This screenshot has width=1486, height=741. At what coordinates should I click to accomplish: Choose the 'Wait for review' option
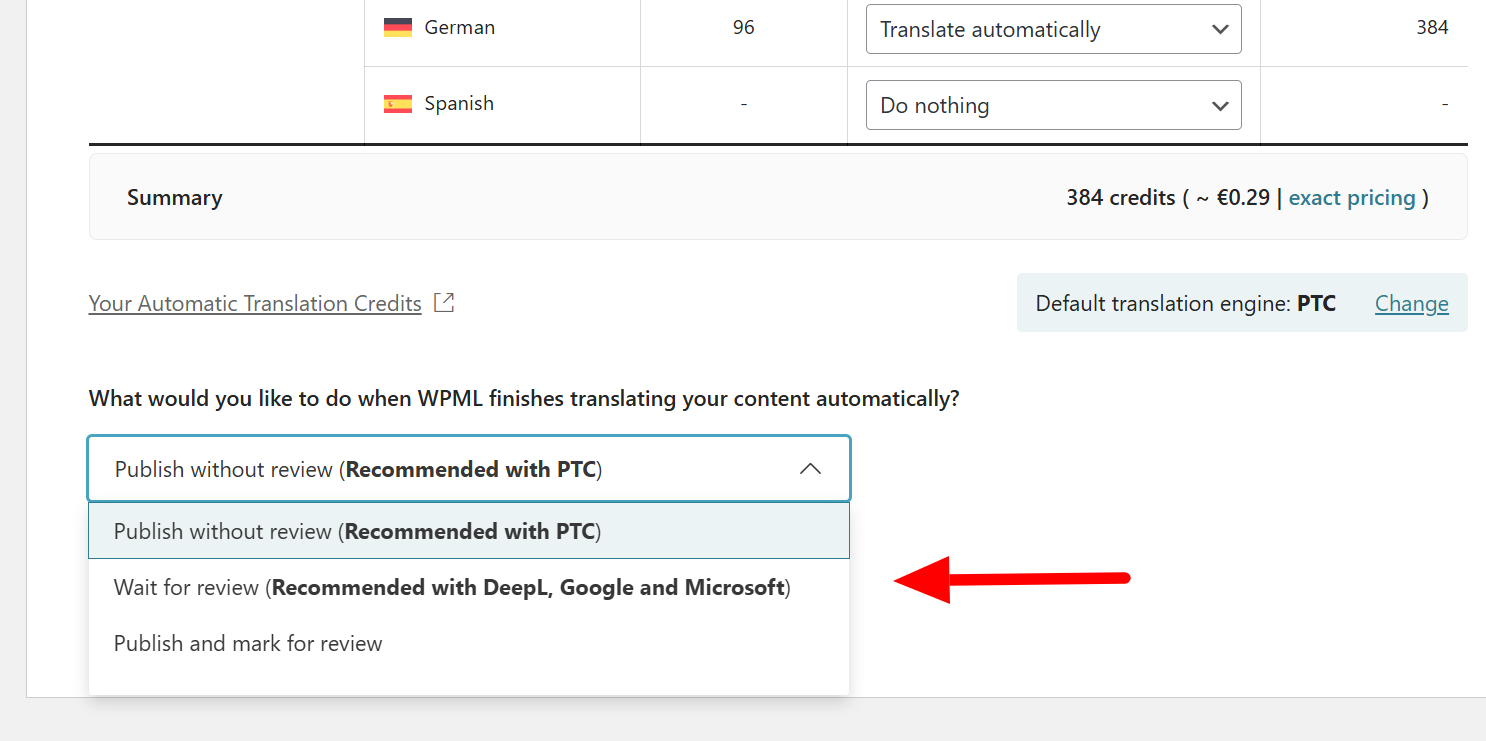click(452, 588)
